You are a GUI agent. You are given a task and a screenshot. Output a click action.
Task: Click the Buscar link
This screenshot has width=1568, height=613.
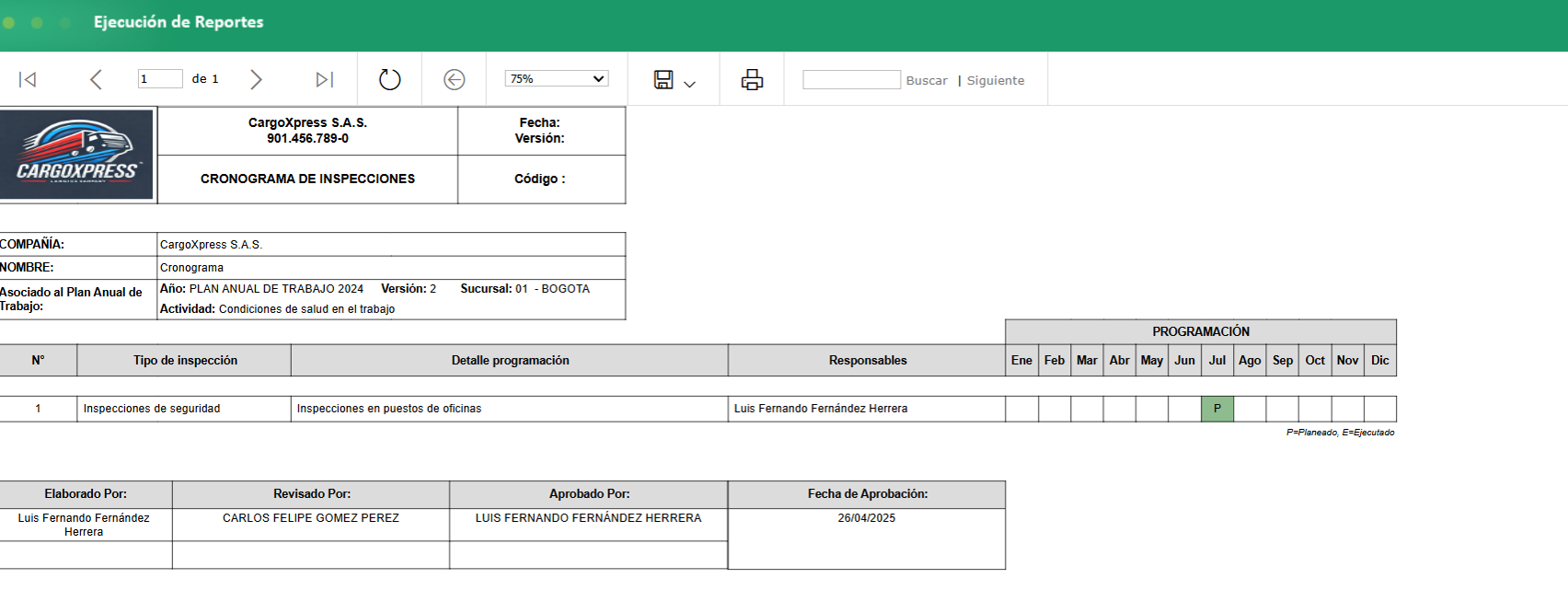(926, 81)
